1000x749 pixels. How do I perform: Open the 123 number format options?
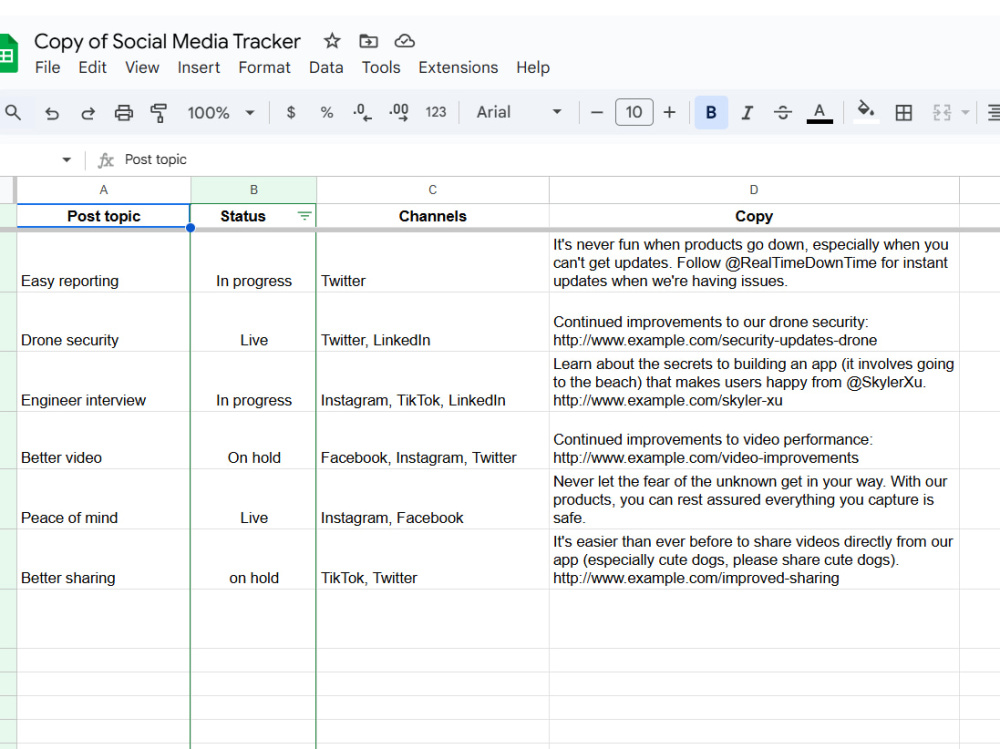(x=436, y=112)
